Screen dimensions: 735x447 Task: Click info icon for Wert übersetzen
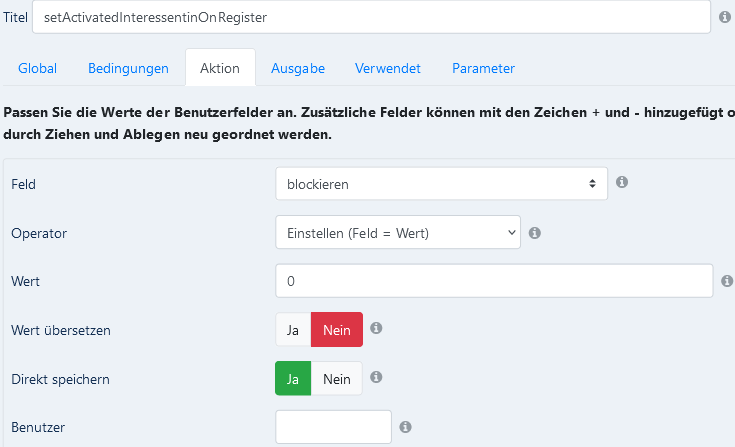pyautogui.click(x=376, y=328)
